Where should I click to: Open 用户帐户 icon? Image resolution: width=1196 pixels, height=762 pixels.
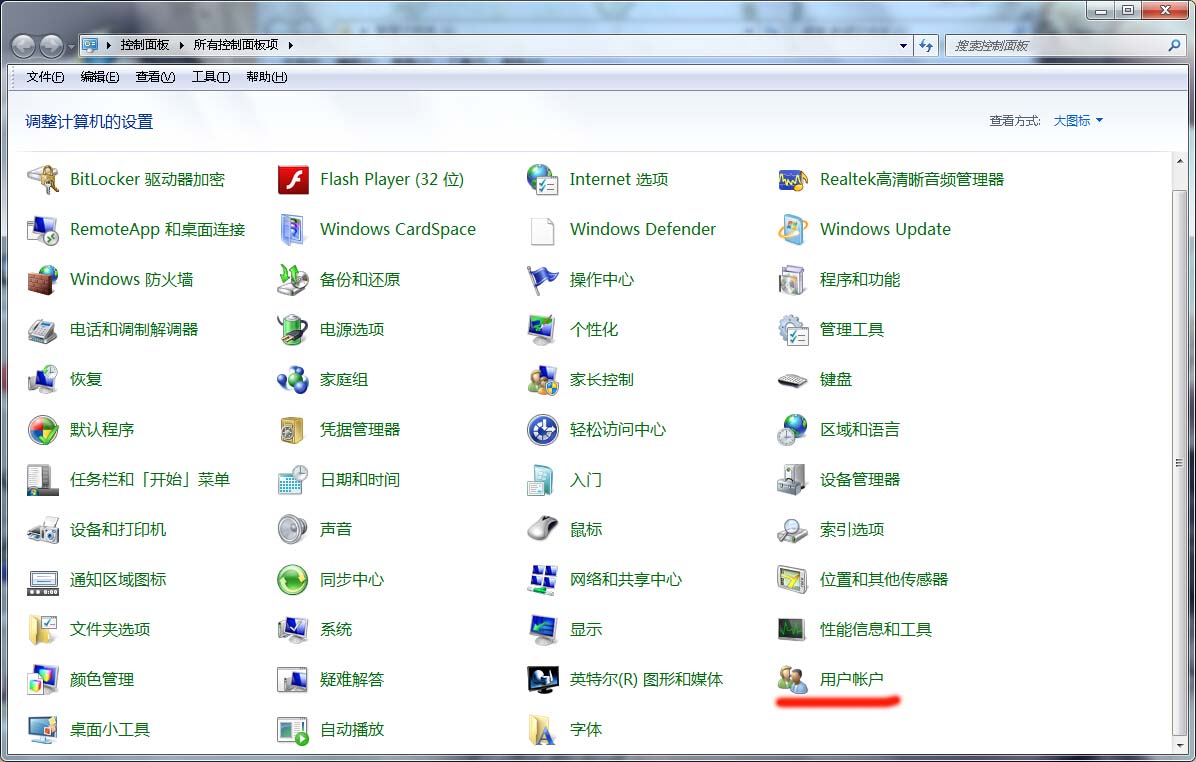pos(793,680)
